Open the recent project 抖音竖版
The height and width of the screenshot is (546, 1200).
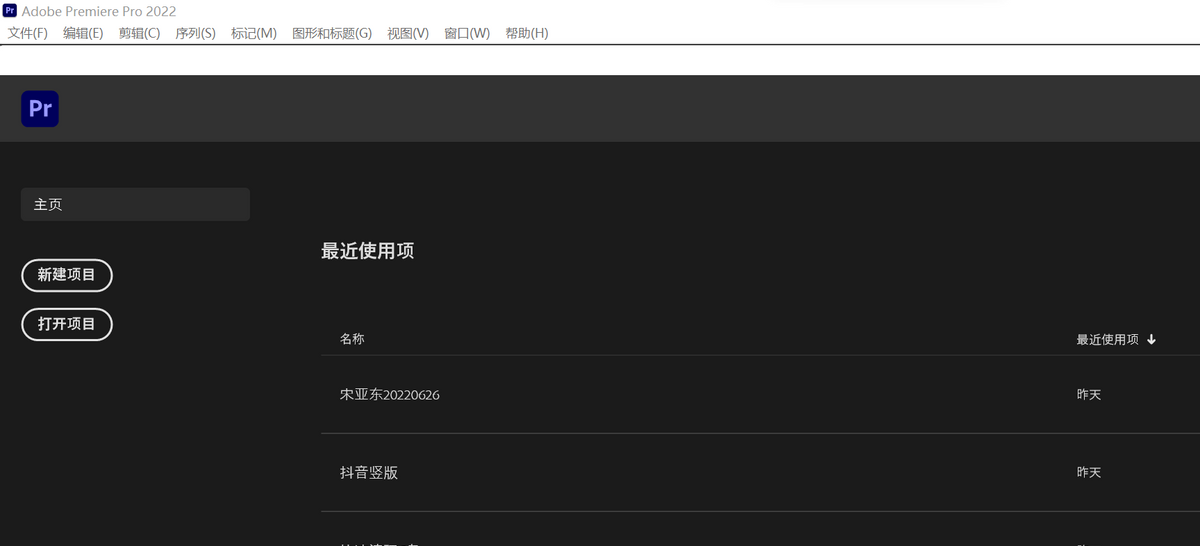click(x=369, y=472)
